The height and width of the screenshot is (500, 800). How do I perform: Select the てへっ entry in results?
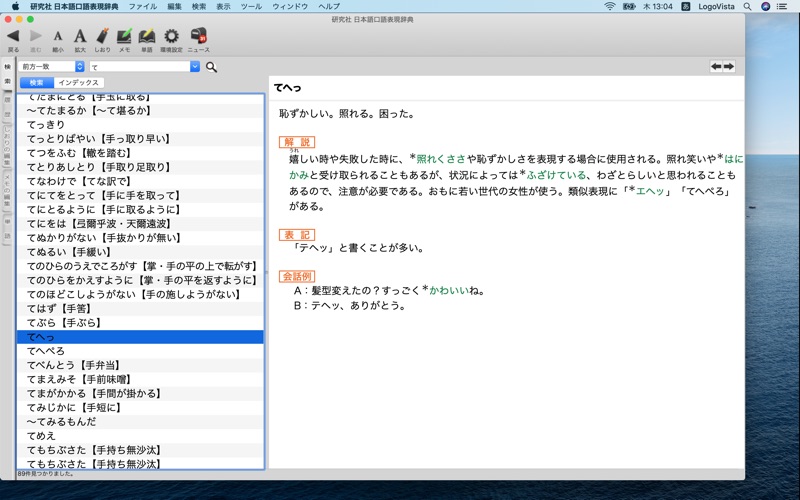140,337
